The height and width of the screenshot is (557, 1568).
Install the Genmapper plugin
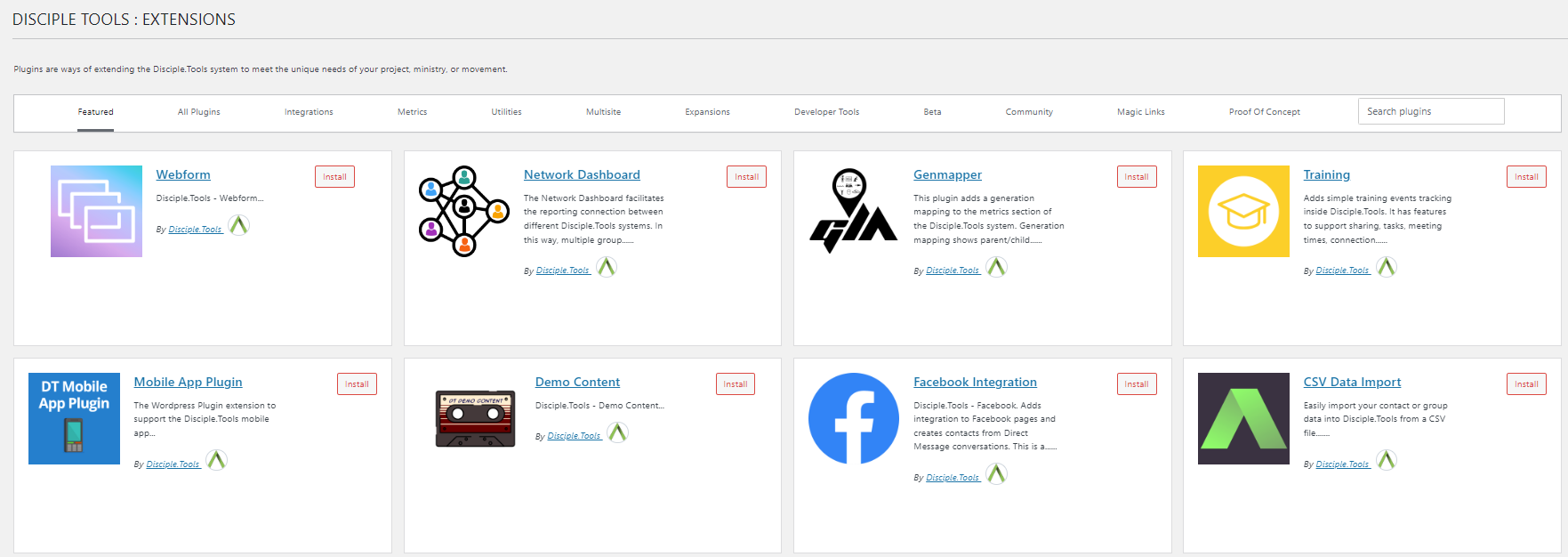coord(1136,177)
